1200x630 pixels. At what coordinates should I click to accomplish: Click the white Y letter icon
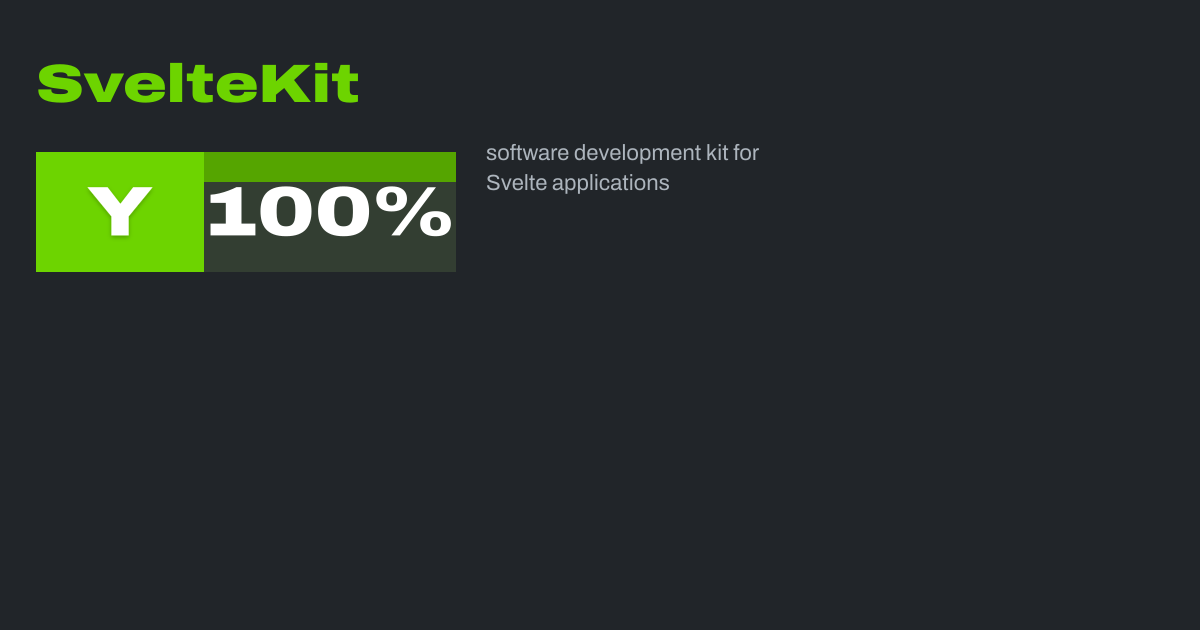point(120,211)
